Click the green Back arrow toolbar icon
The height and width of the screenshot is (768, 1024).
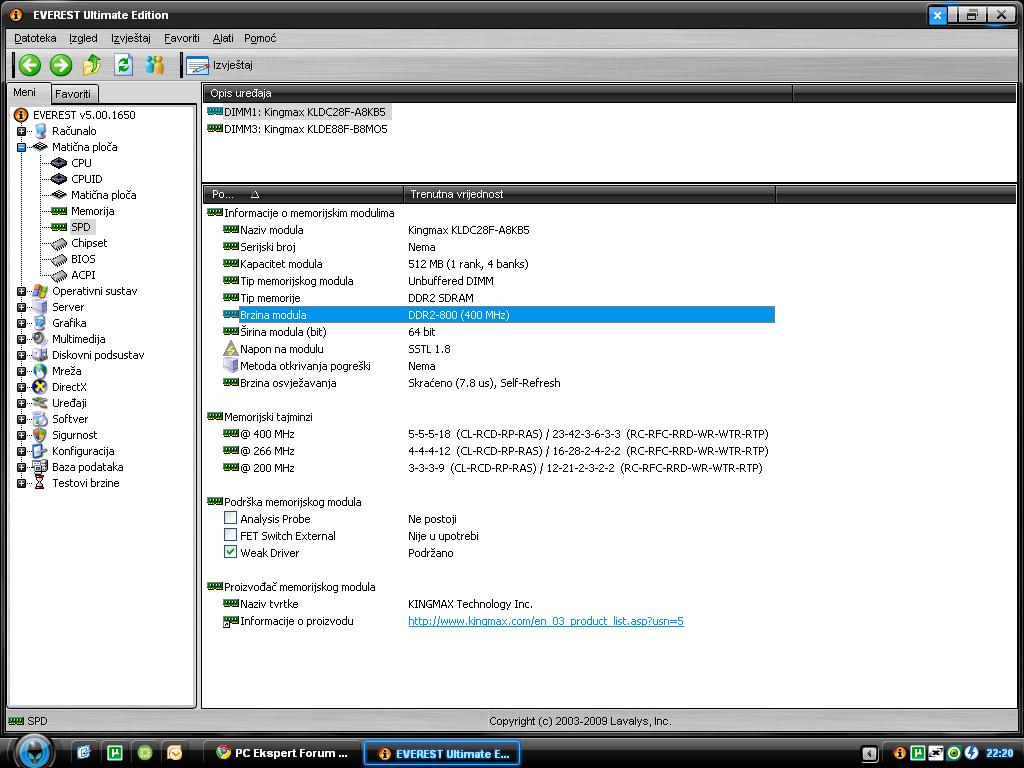click(30, 65)
